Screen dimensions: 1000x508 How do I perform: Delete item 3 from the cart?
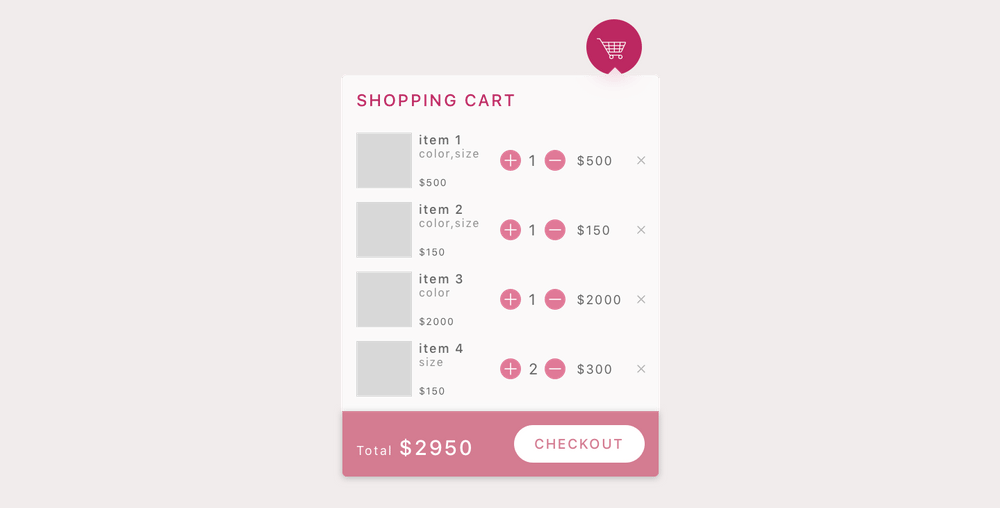641,300
